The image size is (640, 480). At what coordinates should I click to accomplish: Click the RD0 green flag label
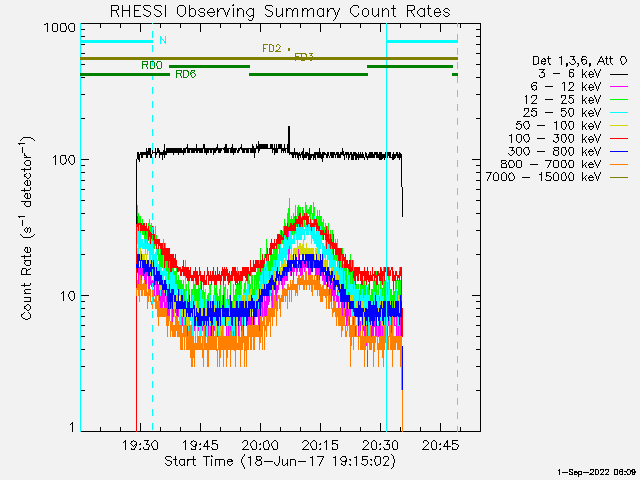[152, 65]
